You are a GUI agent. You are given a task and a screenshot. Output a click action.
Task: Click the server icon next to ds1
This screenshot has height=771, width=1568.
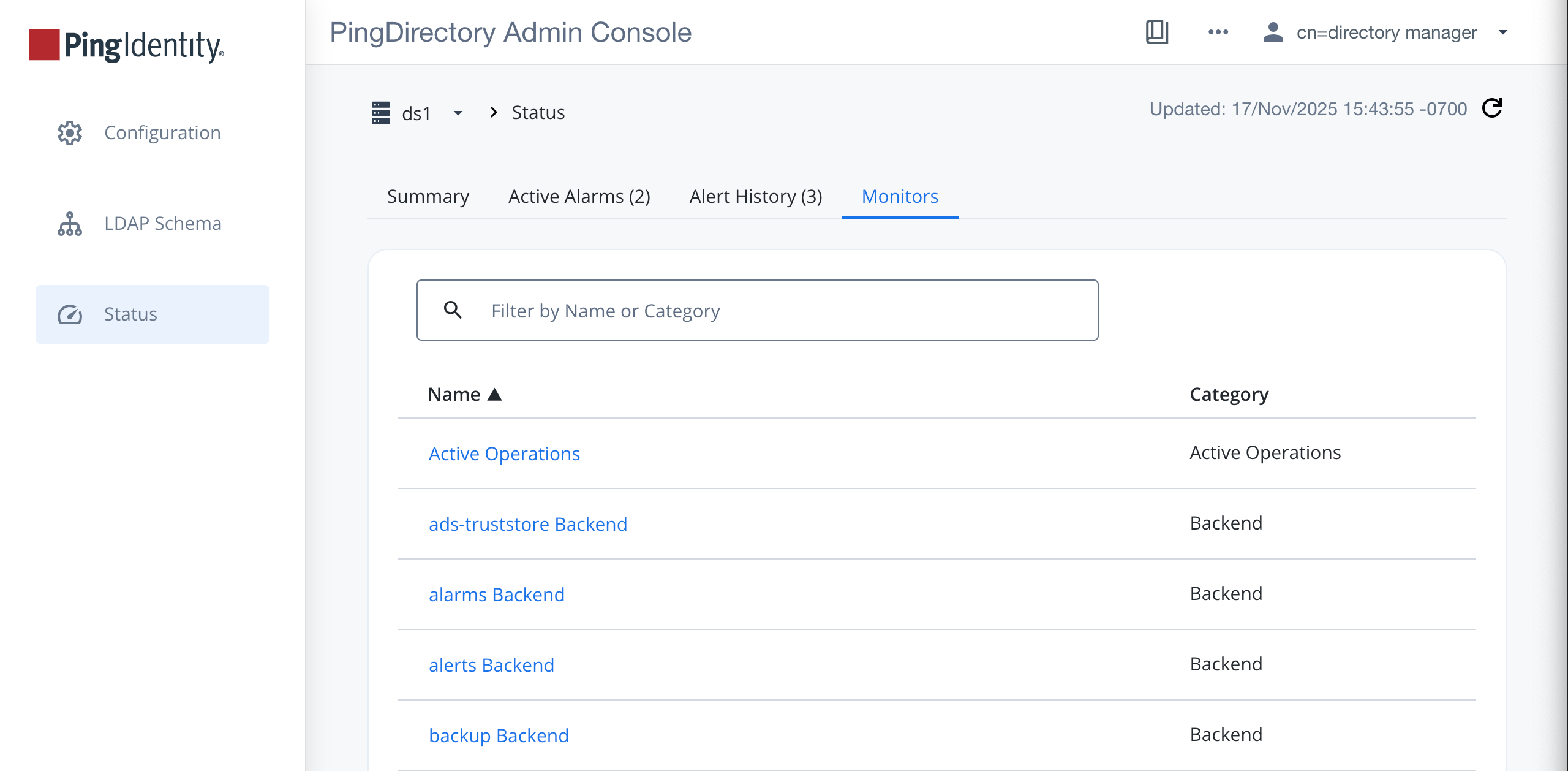381,112
